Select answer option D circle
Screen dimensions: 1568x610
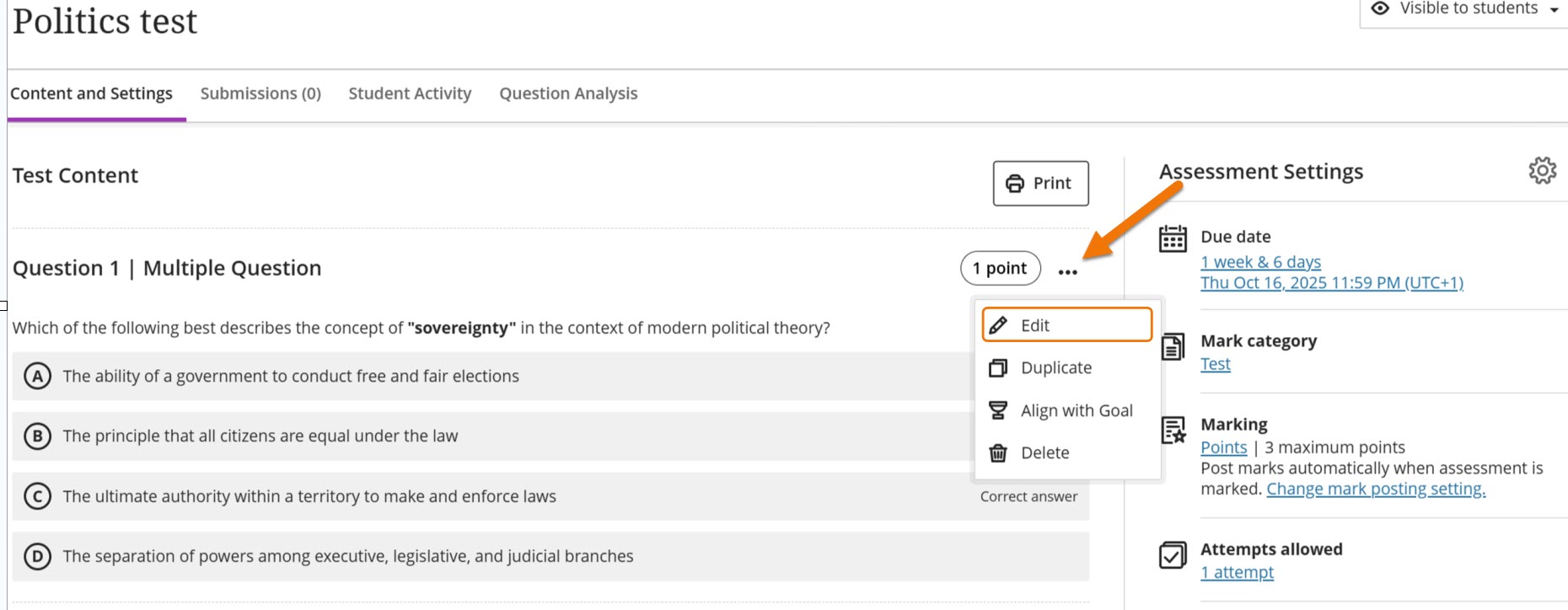point(37,556)
